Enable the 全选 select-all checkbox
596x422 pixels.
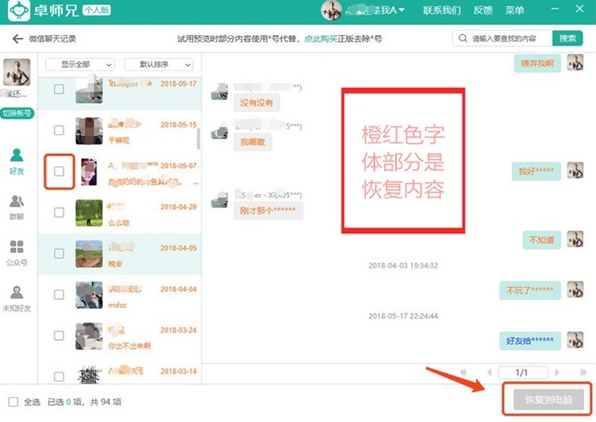(13, 402)
